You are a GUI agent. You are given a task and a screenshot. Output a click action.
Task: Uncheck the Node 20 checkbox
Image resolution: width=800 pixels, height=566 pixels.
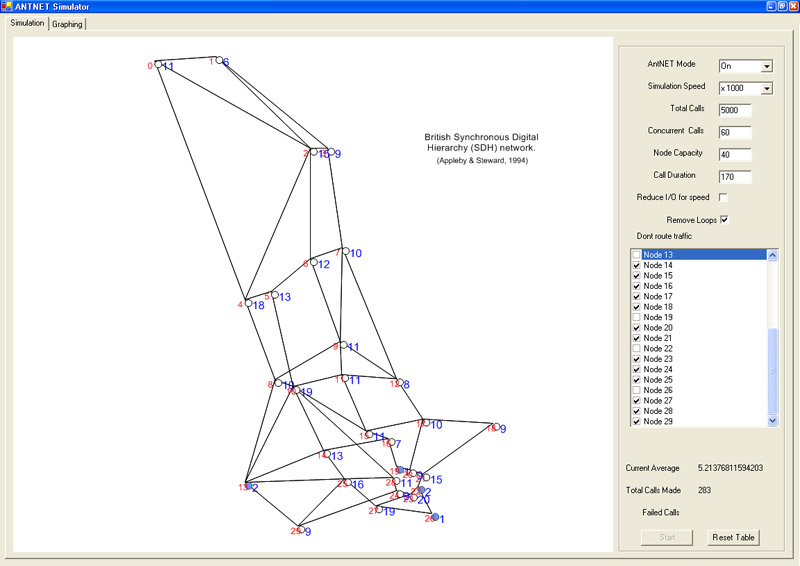point(636,328)
